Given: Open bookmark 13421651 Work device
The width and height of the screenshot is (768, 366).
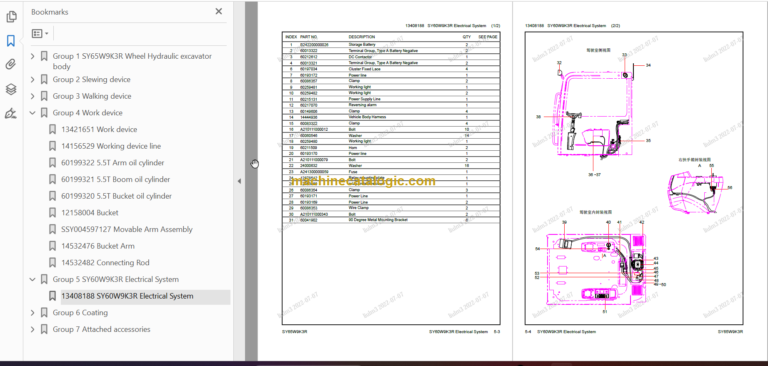Looking at the screenshot, I should (99, 129).
